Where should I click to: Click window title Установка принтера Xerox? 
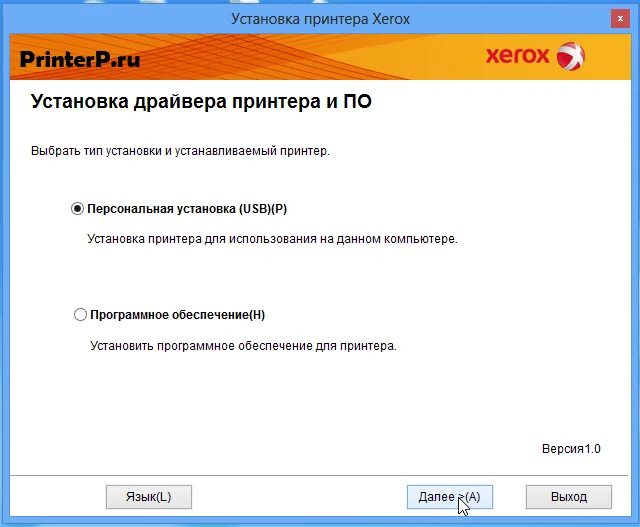click(x=320, y=19)
